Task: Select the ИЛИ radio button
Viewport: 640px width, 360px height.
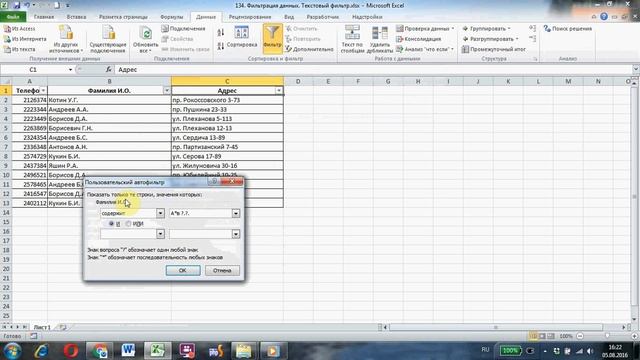Action: coord(129,224)
